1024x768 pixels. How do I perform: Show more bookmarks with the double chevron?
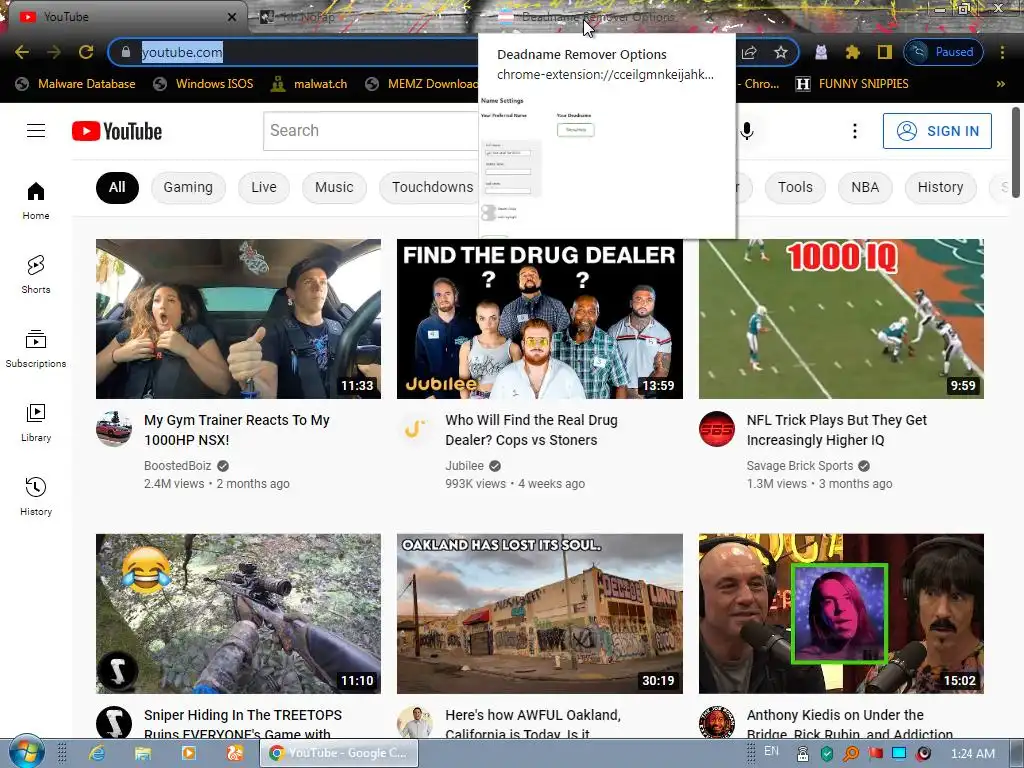[1000, 84]
